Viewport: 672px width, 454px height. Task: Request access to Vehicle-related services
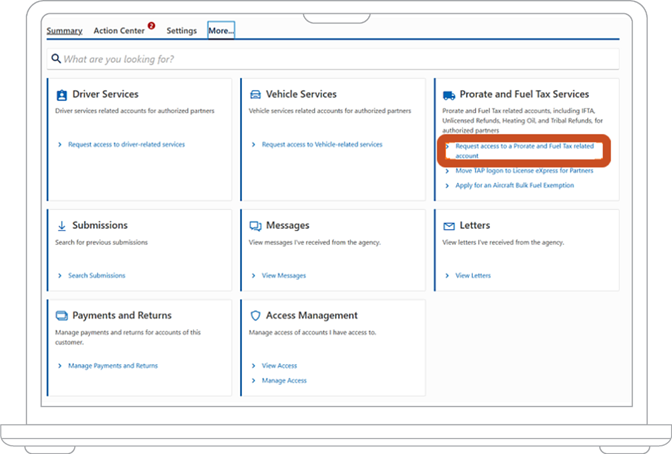click(322, 144)
